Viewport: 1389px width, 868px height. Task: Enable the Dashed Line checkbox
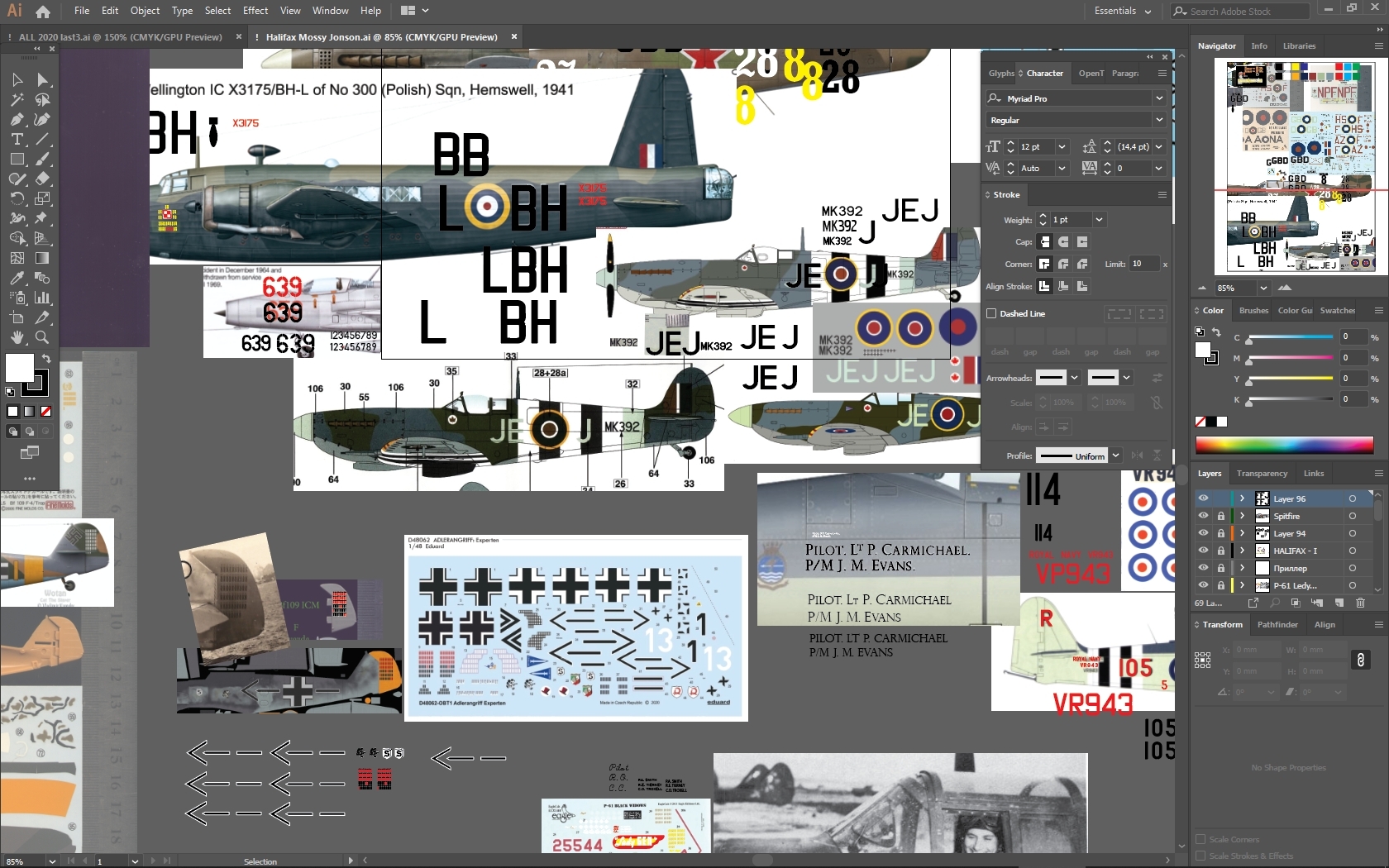tap(991, 313)
